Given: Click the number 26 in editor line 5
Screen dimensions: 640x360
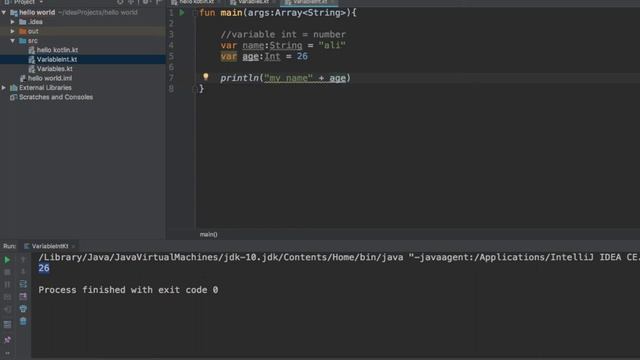Looking at the screenshot, I should click(x=302, y=56).
